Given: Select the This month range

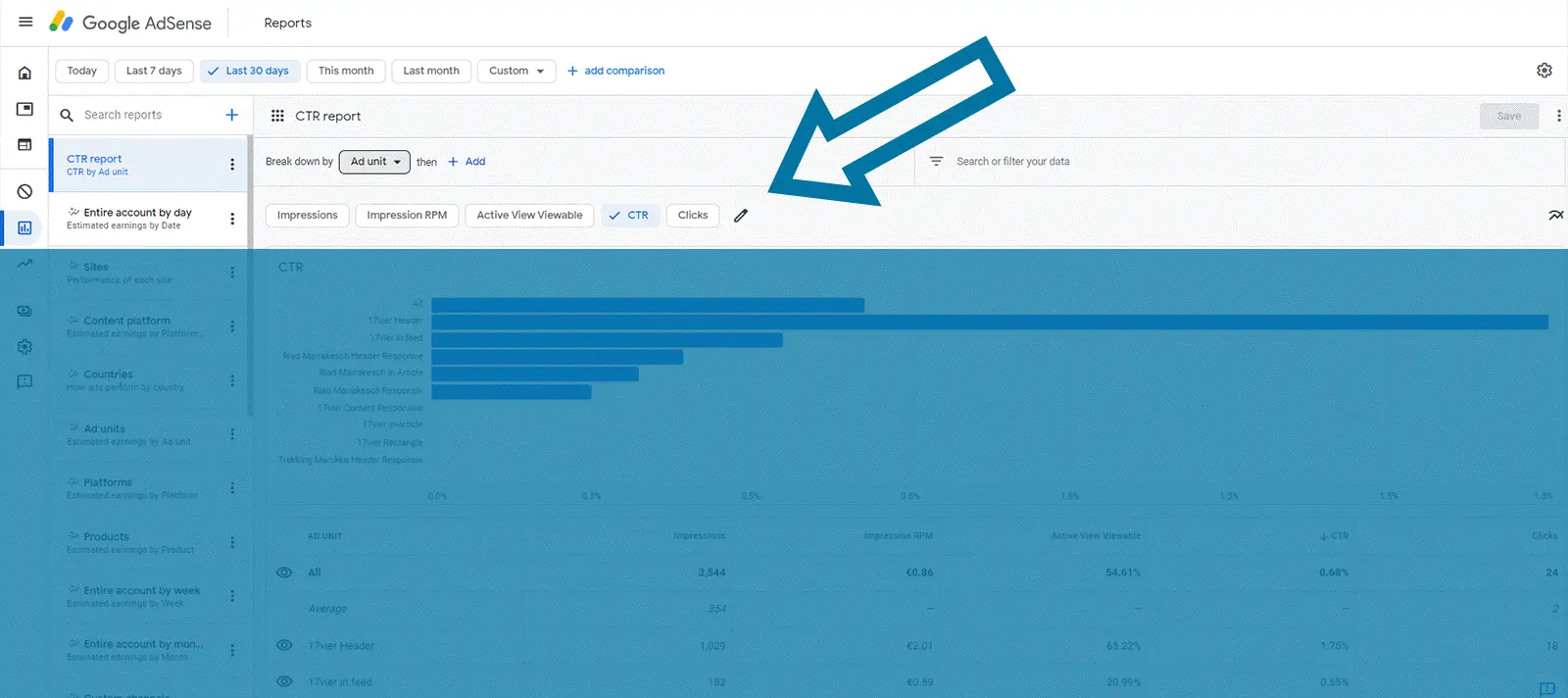Looking at the screenshot, I should (346, 71).
